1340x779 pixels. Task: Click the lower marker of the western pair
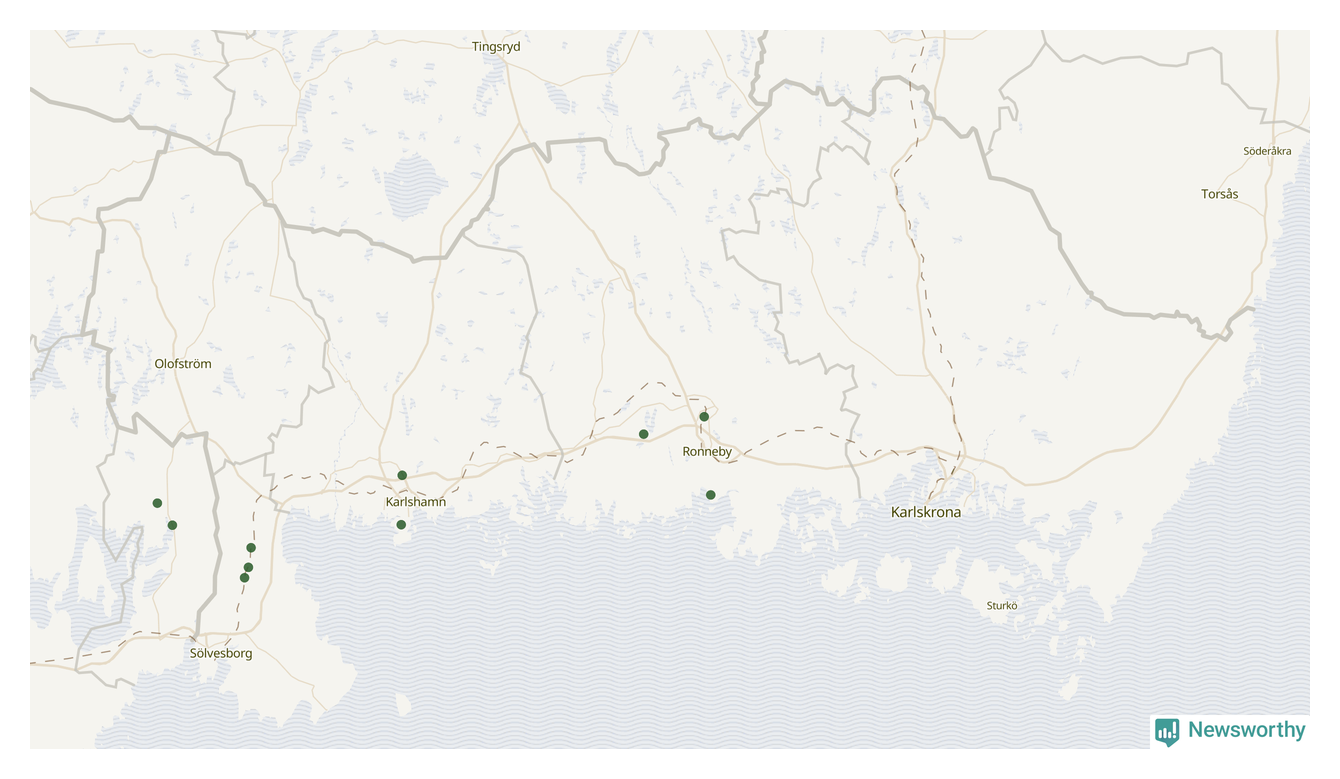[x=172, y=525]
